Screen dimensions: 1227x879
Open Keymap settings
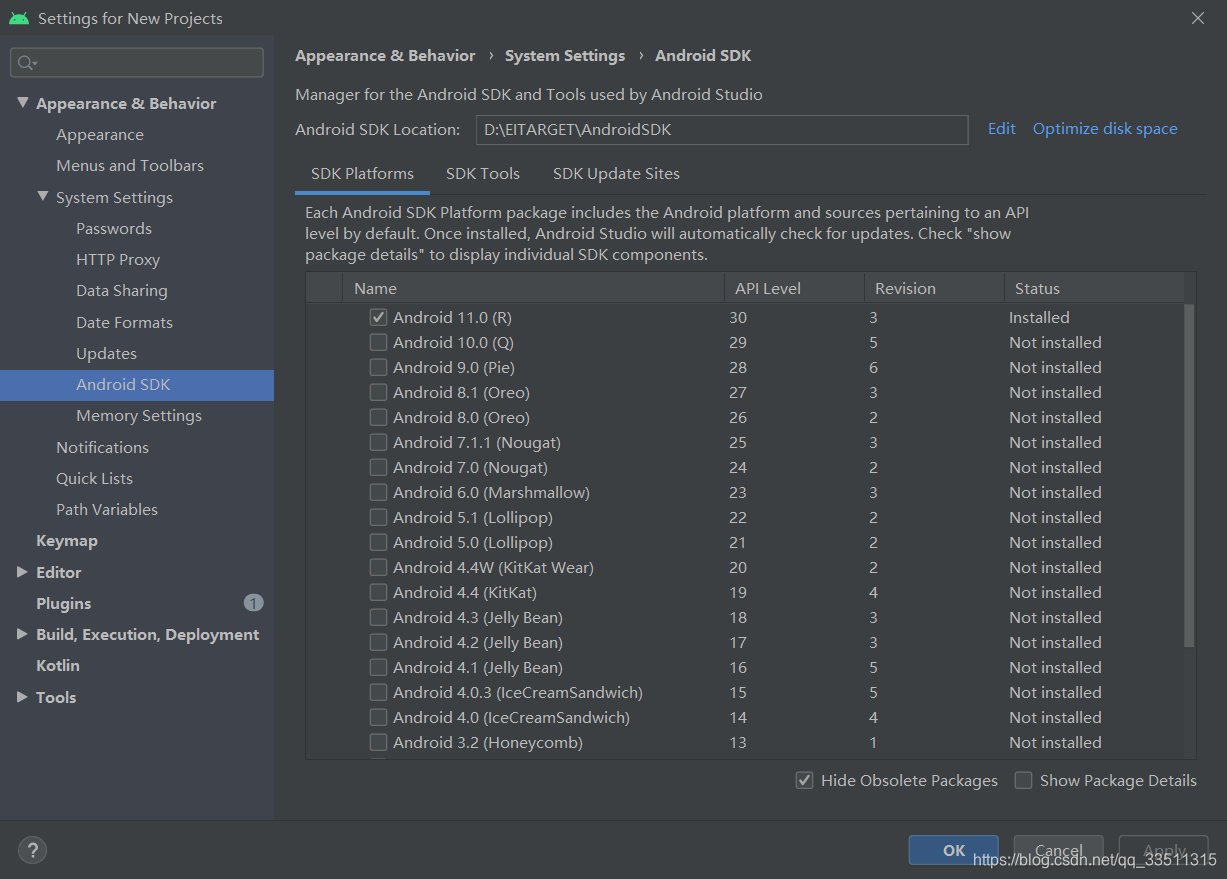(x=67, y=541)
